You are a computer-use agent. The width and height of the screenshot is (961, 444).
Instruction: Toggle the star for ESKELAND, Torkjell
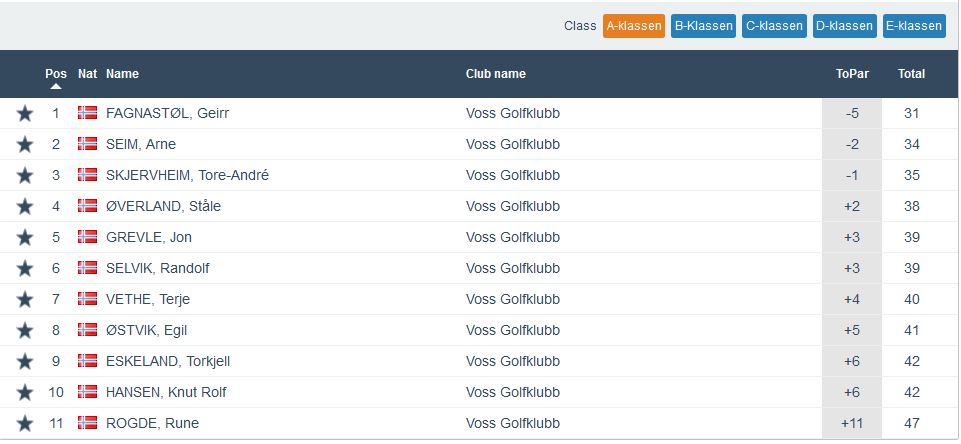click(x=25, y=362)
